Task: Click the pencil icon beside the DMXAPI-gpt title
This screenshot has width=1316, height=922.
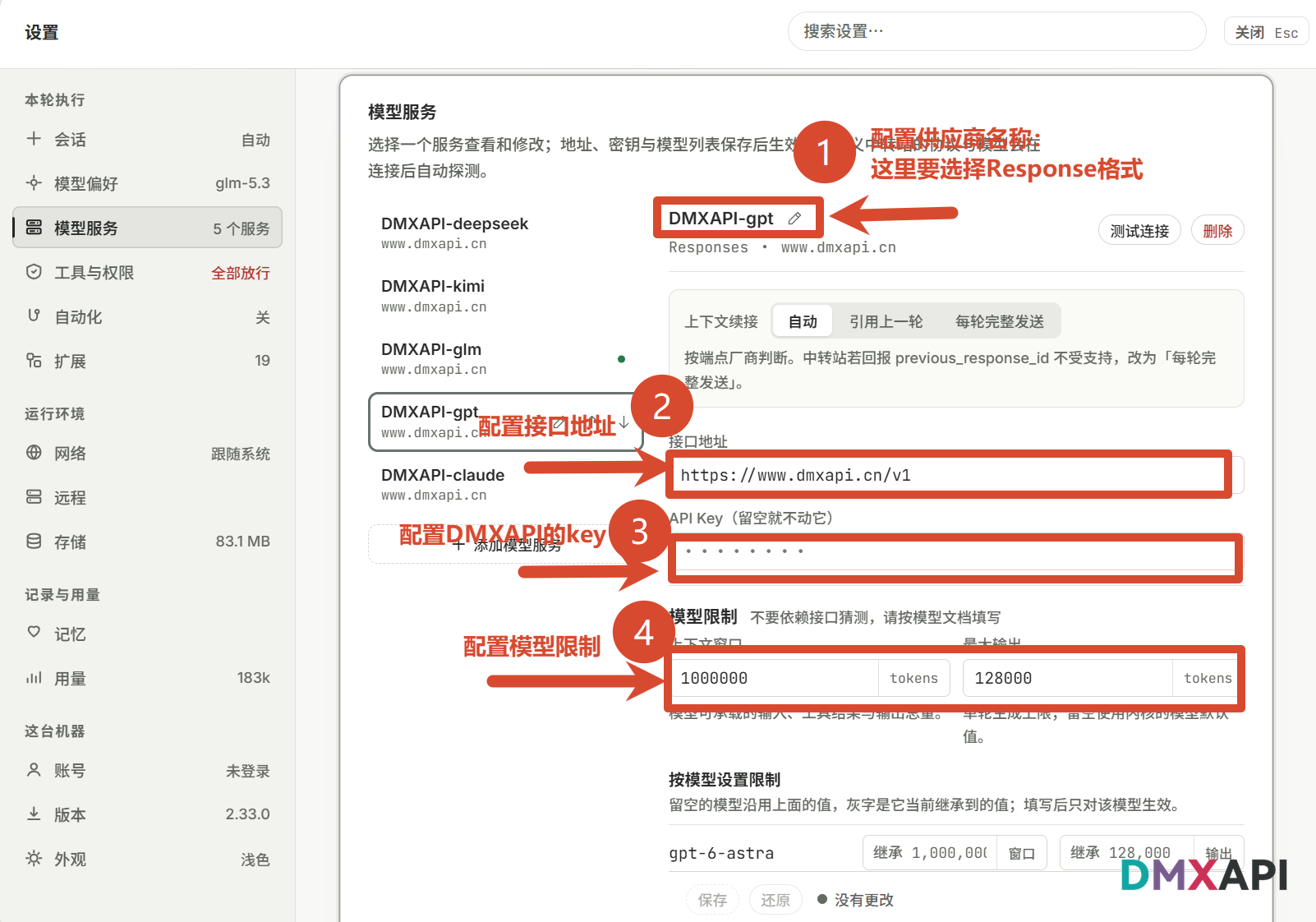Action: [794, 219]
